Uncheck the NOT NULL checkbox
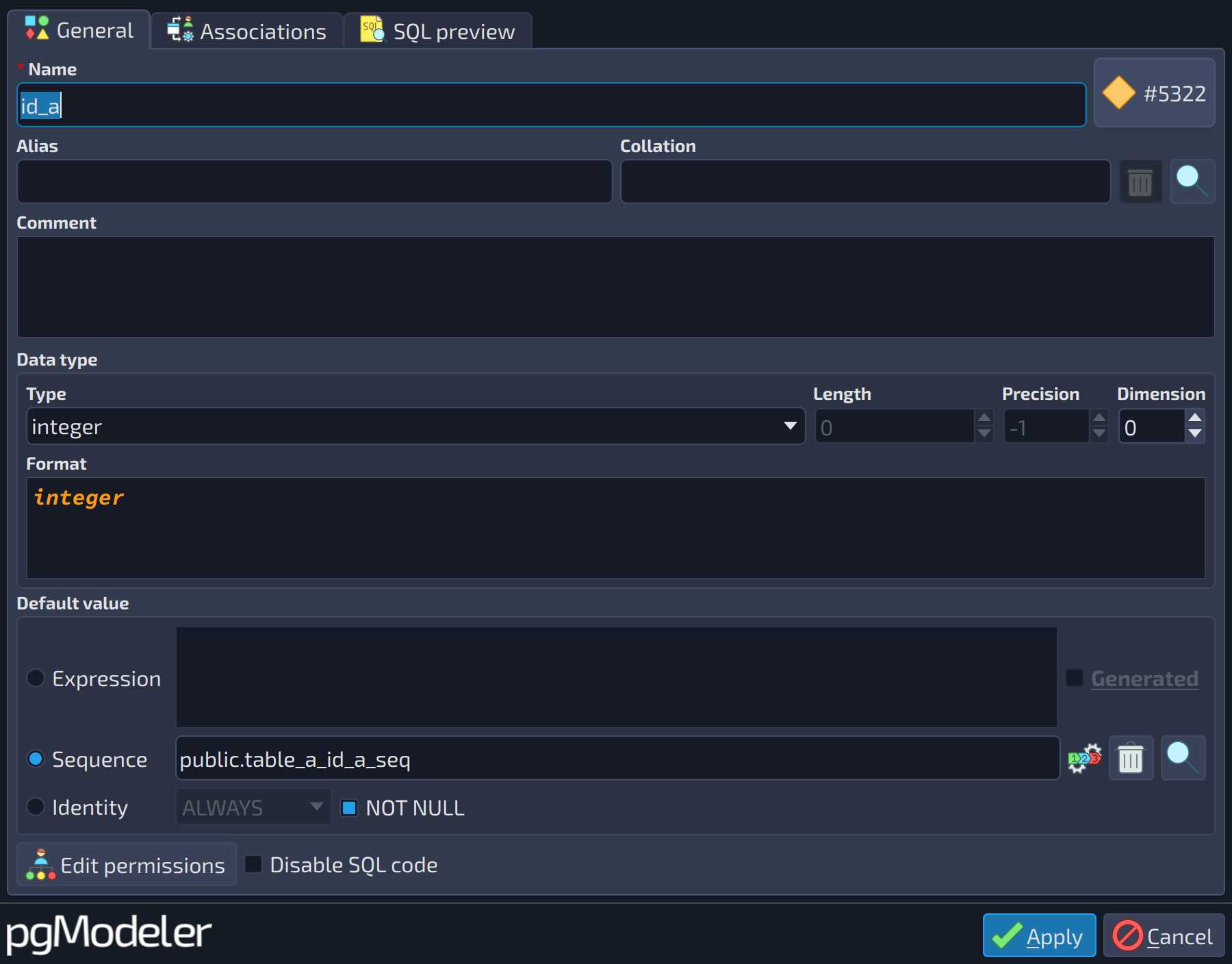Screen dimensions: 1232x964 (349, 808)
